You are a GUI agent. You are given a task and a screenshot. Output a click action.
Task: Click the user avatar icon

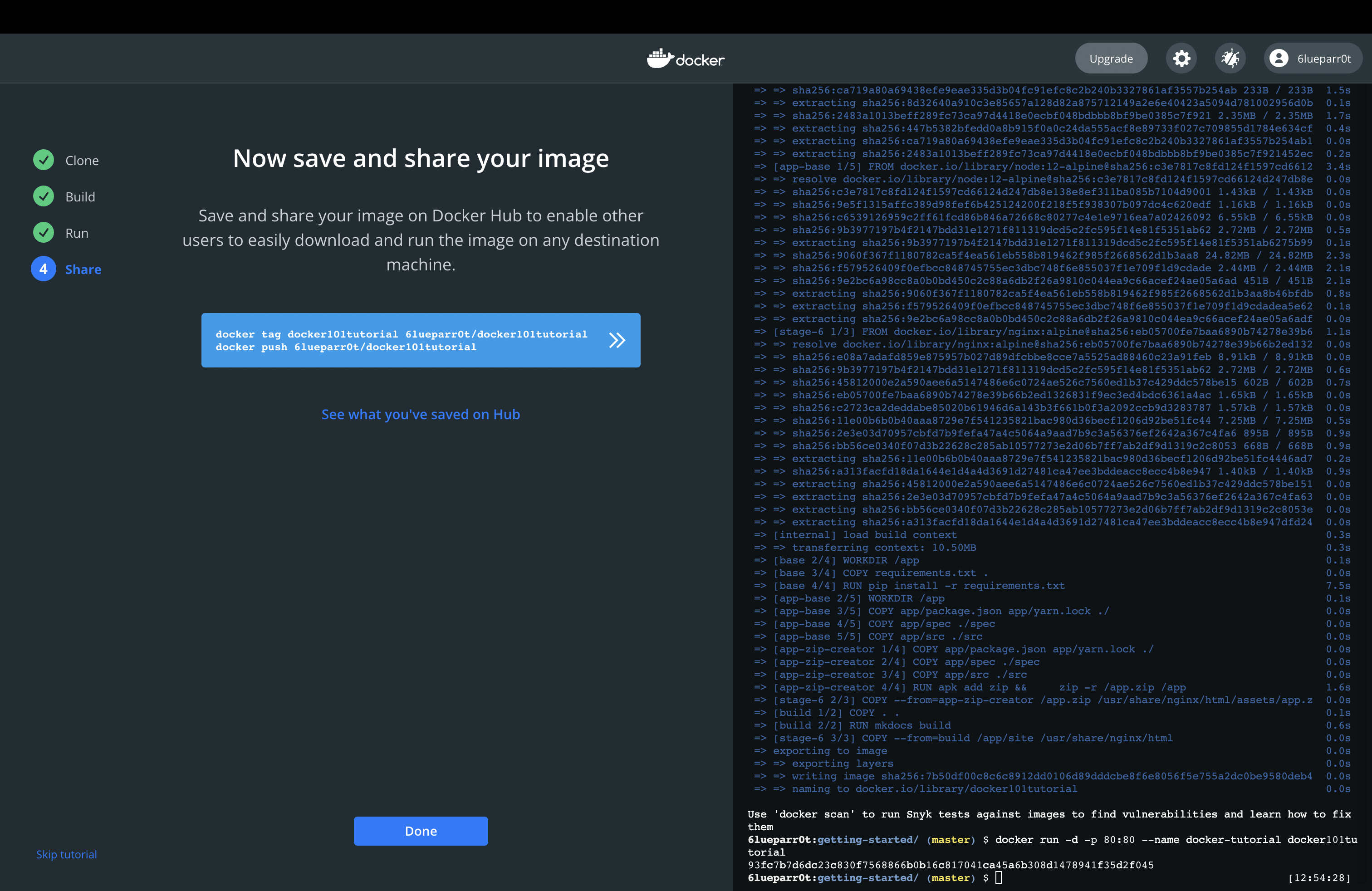[1278, 58]
